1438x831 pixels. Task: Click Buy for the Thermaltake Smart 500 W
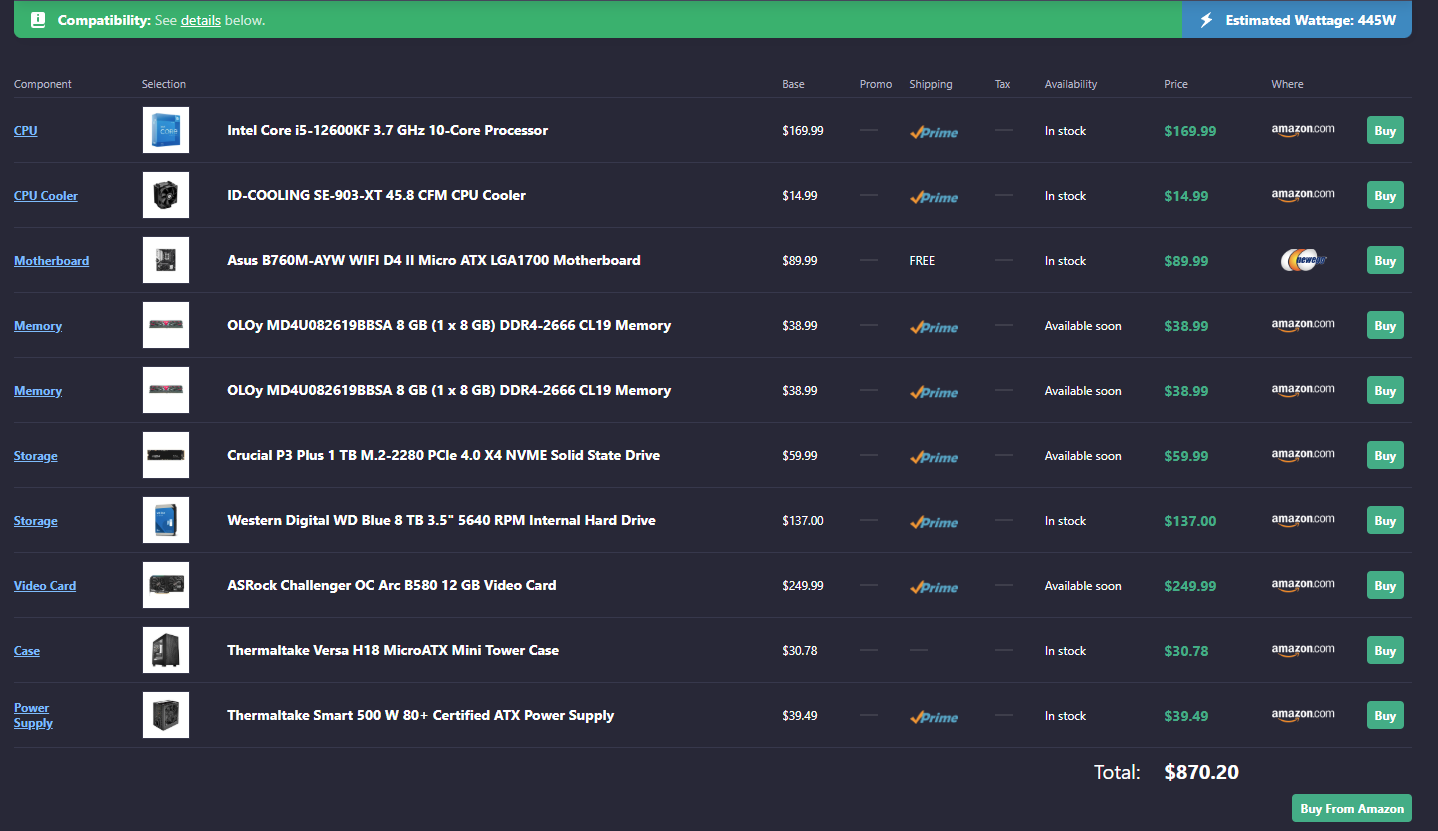[1385, 715]
